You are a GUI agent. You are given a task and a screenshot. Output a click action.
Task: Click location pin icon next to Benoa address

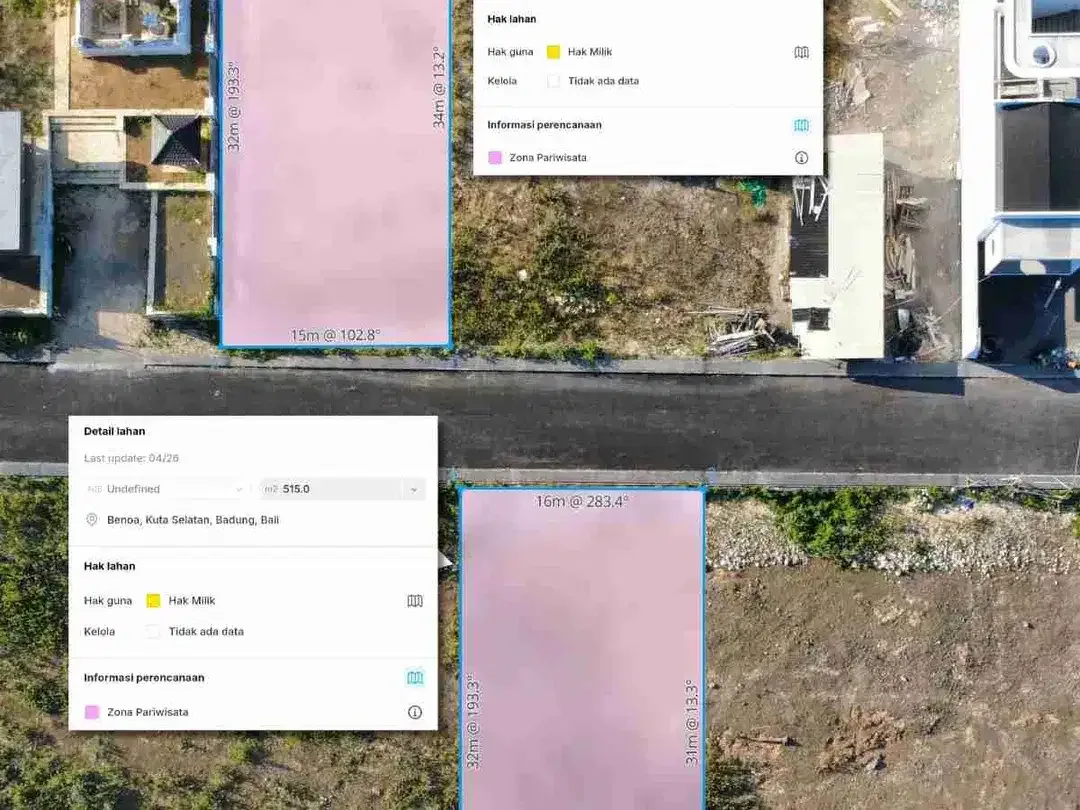click(92, 519)
